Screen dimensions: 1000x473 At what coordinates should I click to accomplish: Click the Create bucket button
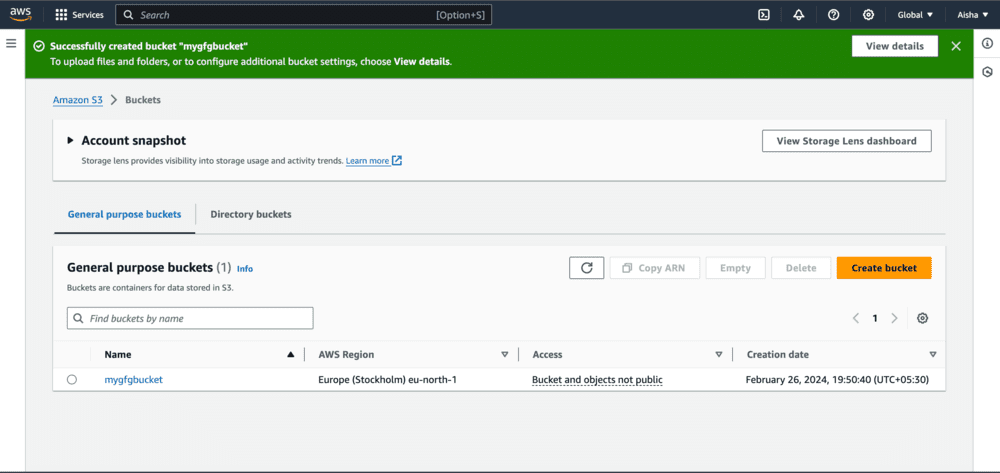(x=884, y=268)
